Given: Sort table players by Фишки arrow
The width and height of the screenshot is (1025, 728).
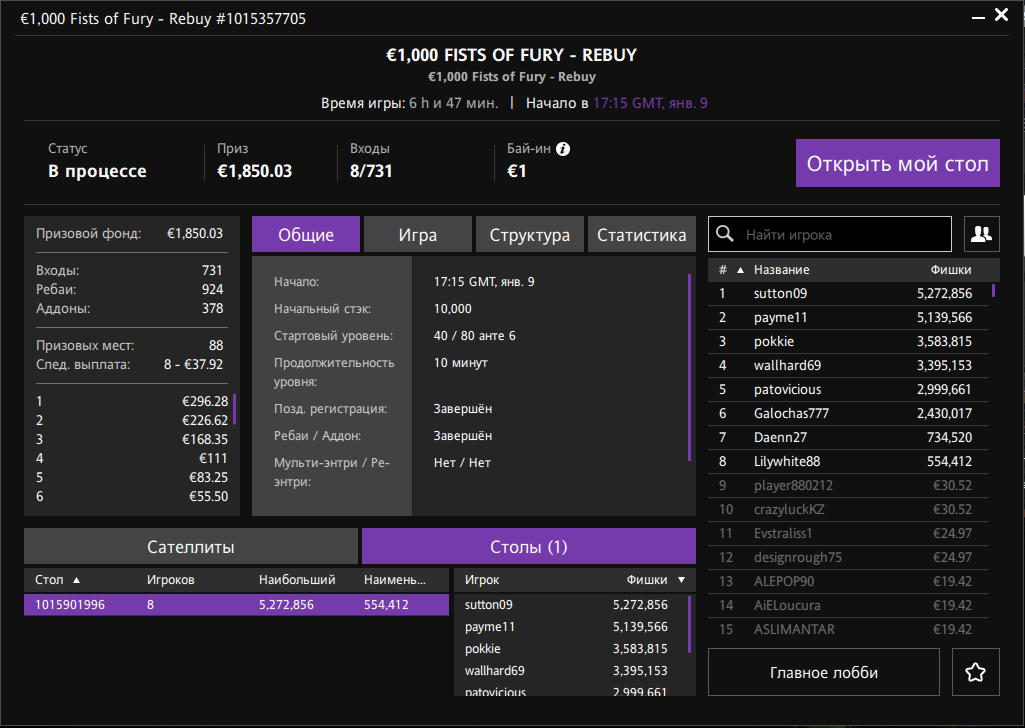Looking at the screenshot, I should [x=681, y=580].
